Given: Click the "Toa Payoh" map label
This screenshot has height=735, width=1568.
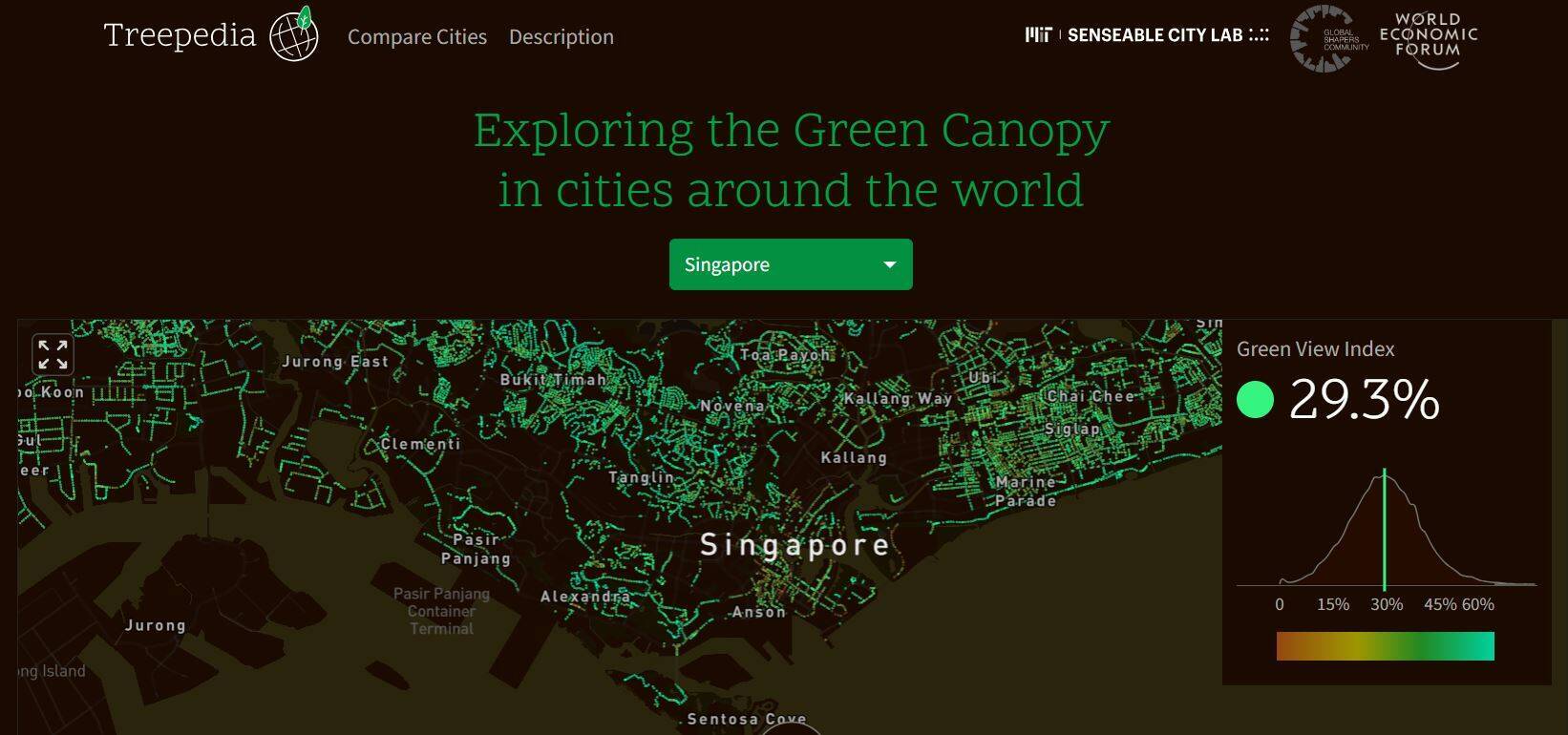Looking at the screenshot, I should (x=785, y=354).
